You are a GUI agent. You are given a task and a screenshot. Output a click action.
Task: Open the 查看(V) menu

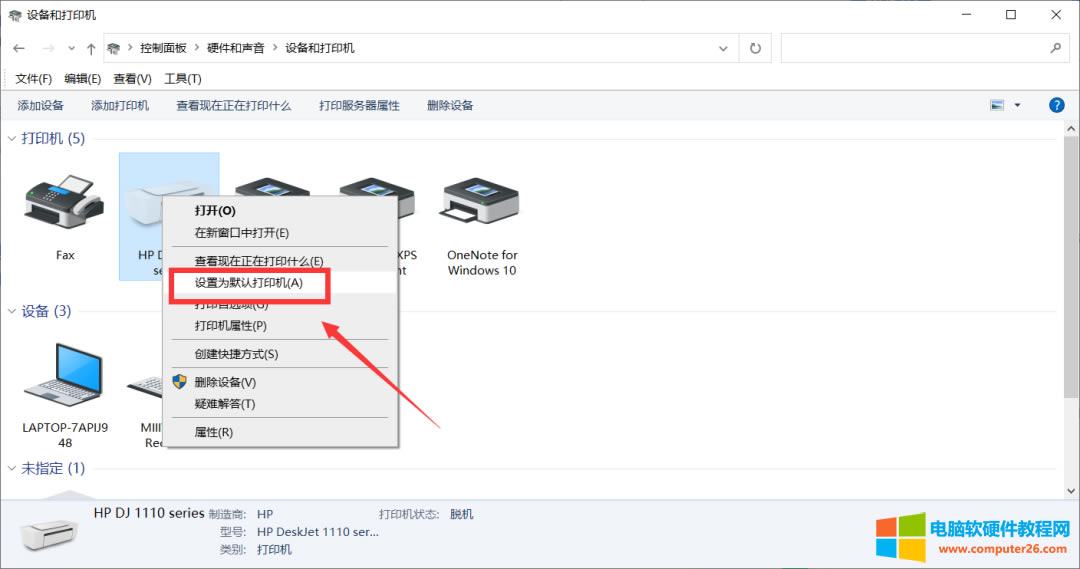tap(132, 79)
